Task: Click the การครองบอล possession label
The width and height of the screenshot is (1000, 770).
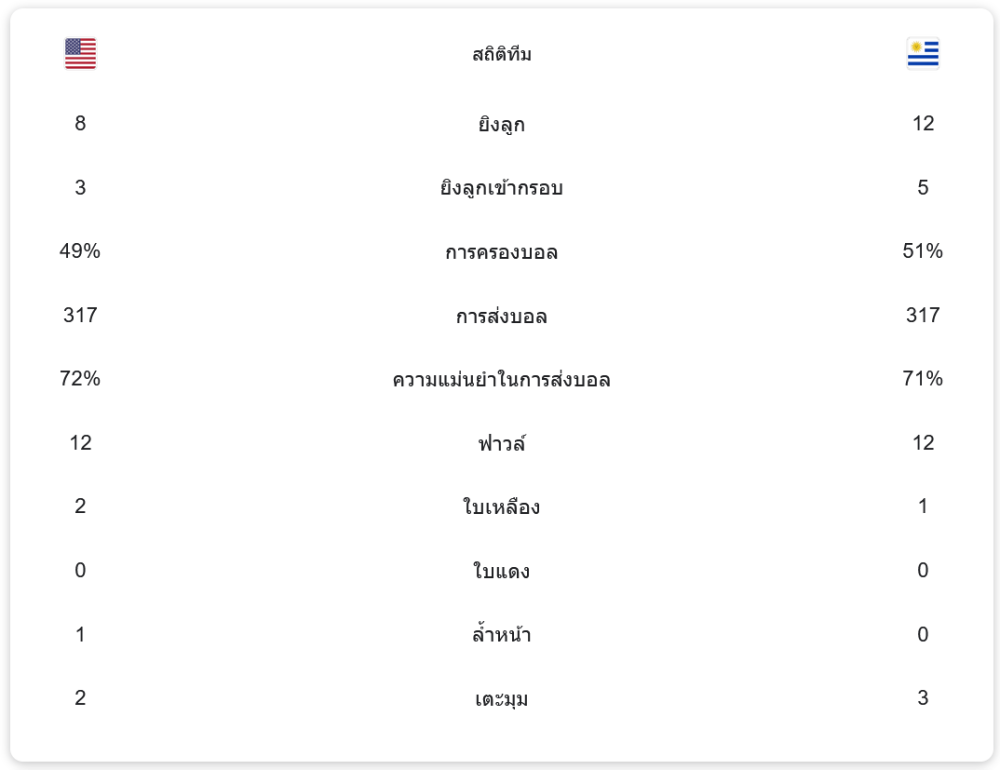Action: (501, 252)
